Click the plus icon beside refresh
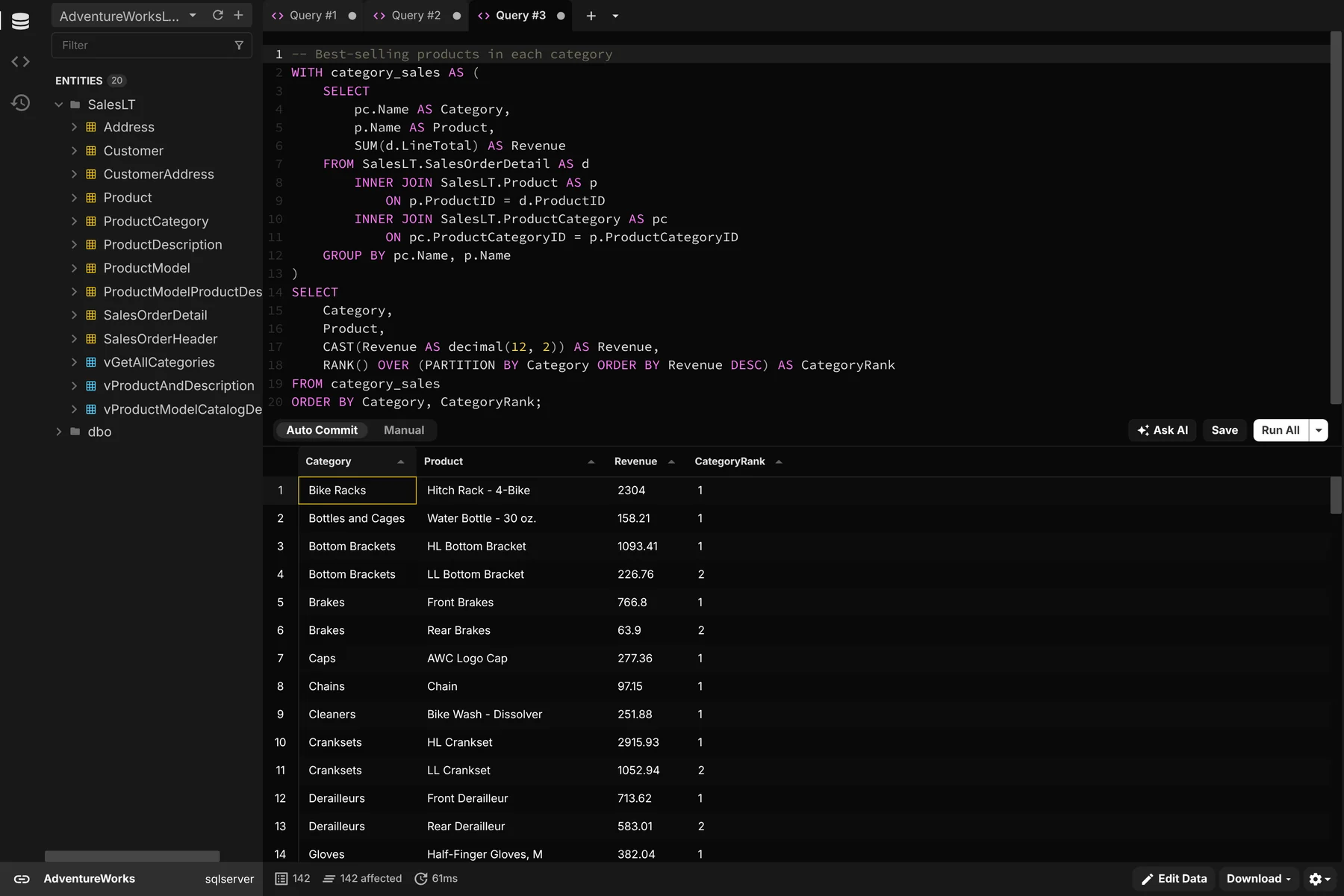 238,15
